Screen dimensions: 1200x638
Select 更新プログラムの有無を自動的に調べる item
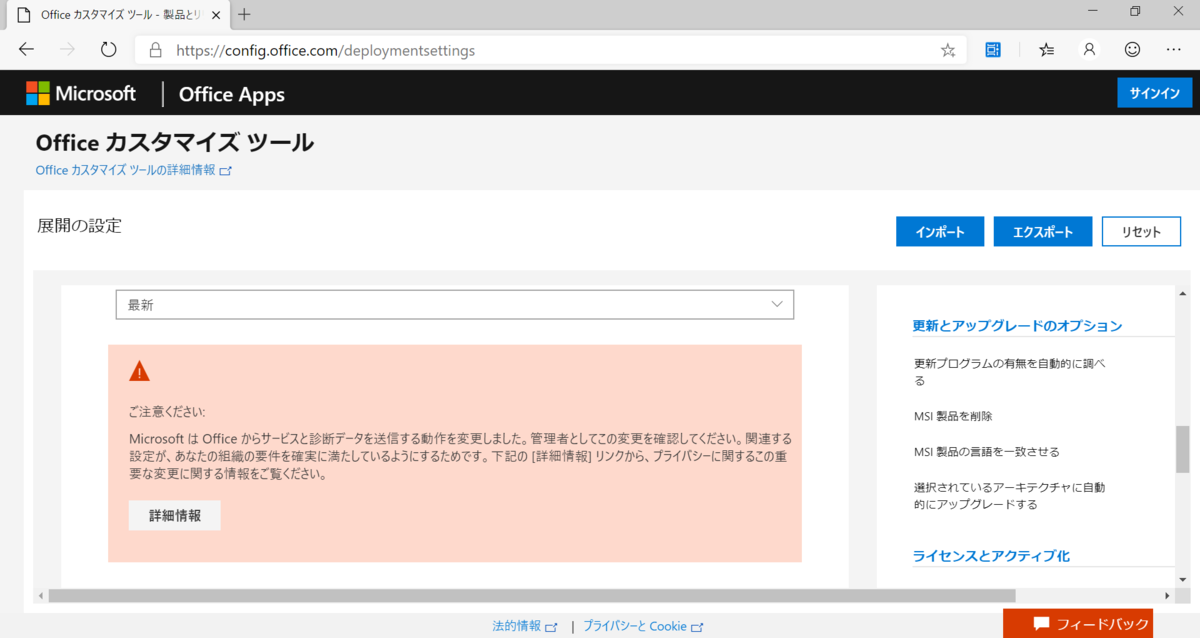[x=1010, y=371]
